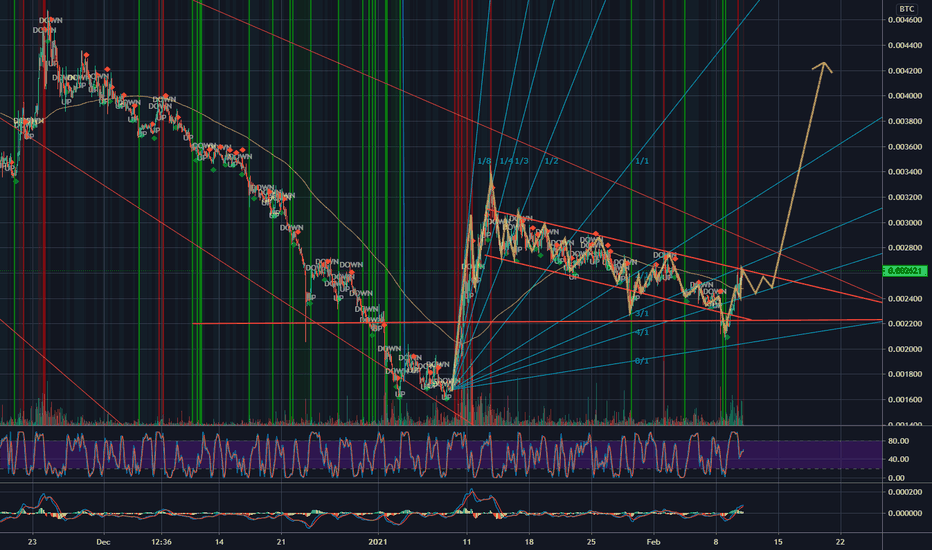Click the 0.004000 price axis value

tap(905, 96)
